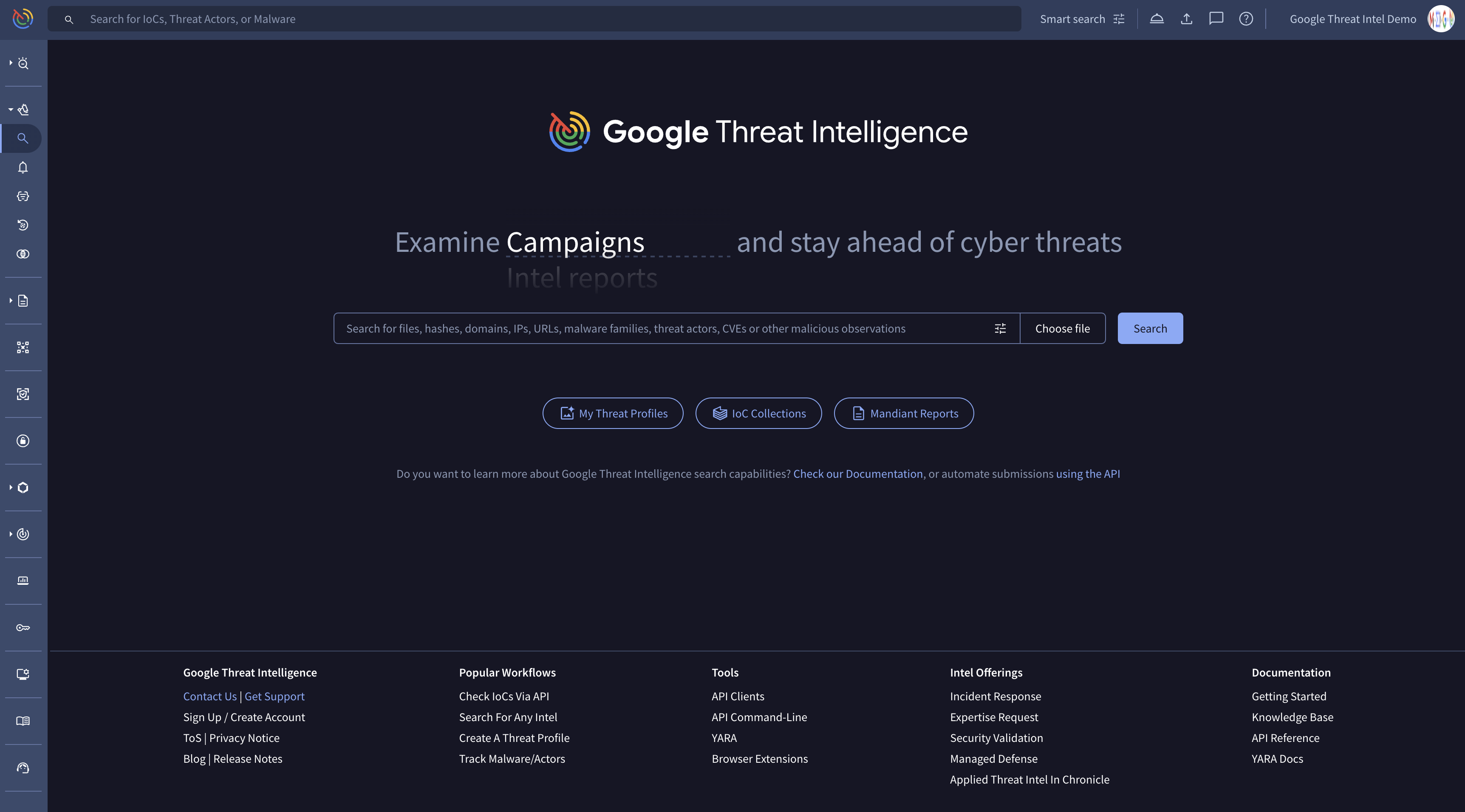Open the YARA tools link
The width and height of the screenshot is (1465, 812).
724,738
